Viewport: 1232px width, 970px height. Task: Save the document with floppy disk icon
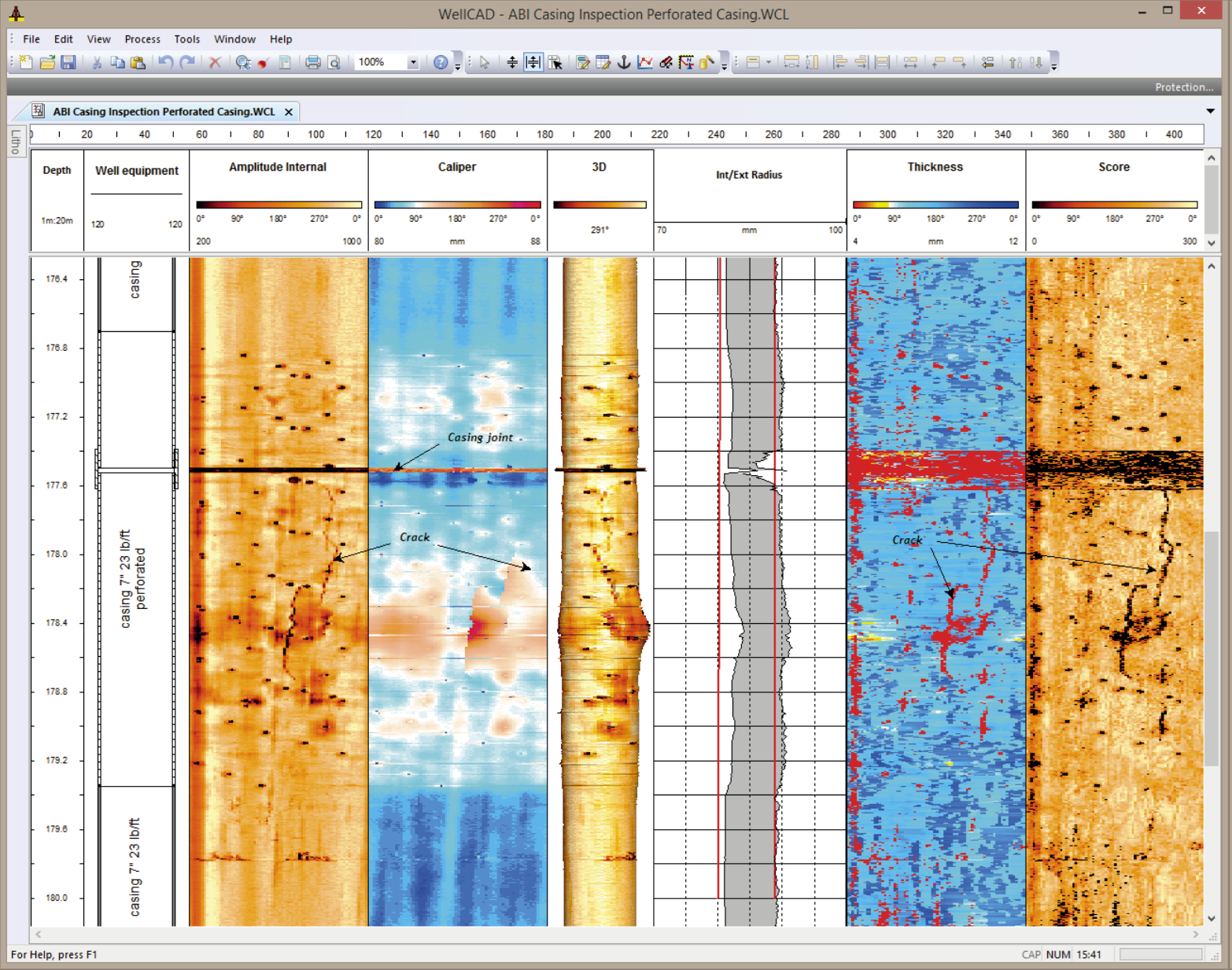[68, 62]
